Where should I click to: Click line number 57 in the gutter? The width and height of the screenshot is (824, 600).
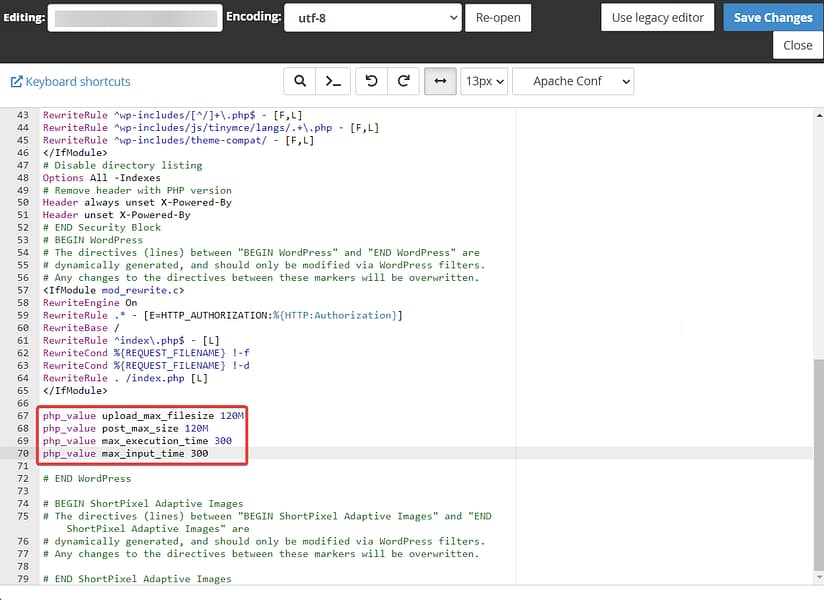(x=23, y=290)
